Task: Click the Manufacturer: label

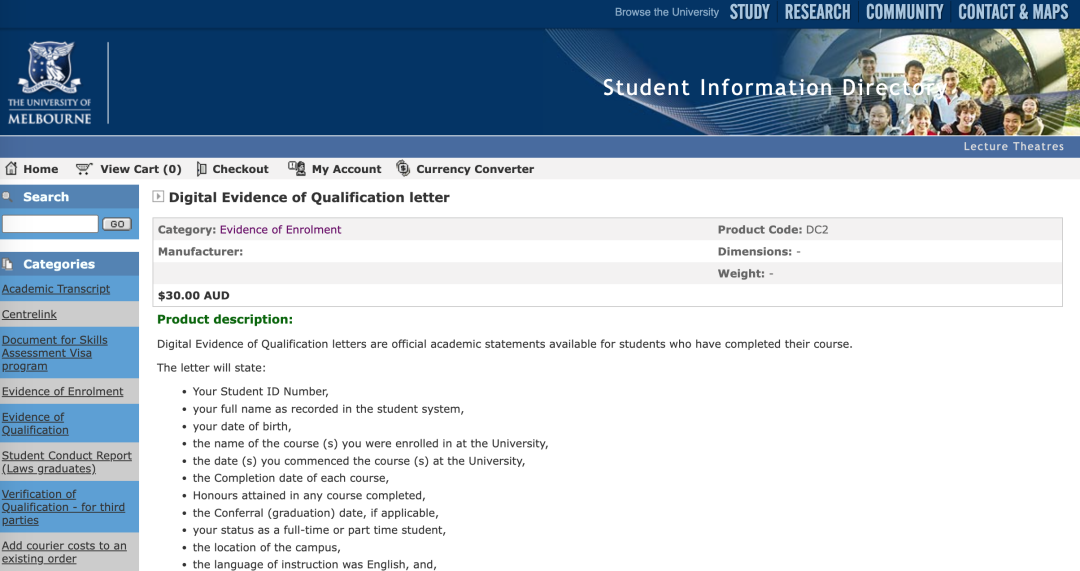Action: (200, 251)
